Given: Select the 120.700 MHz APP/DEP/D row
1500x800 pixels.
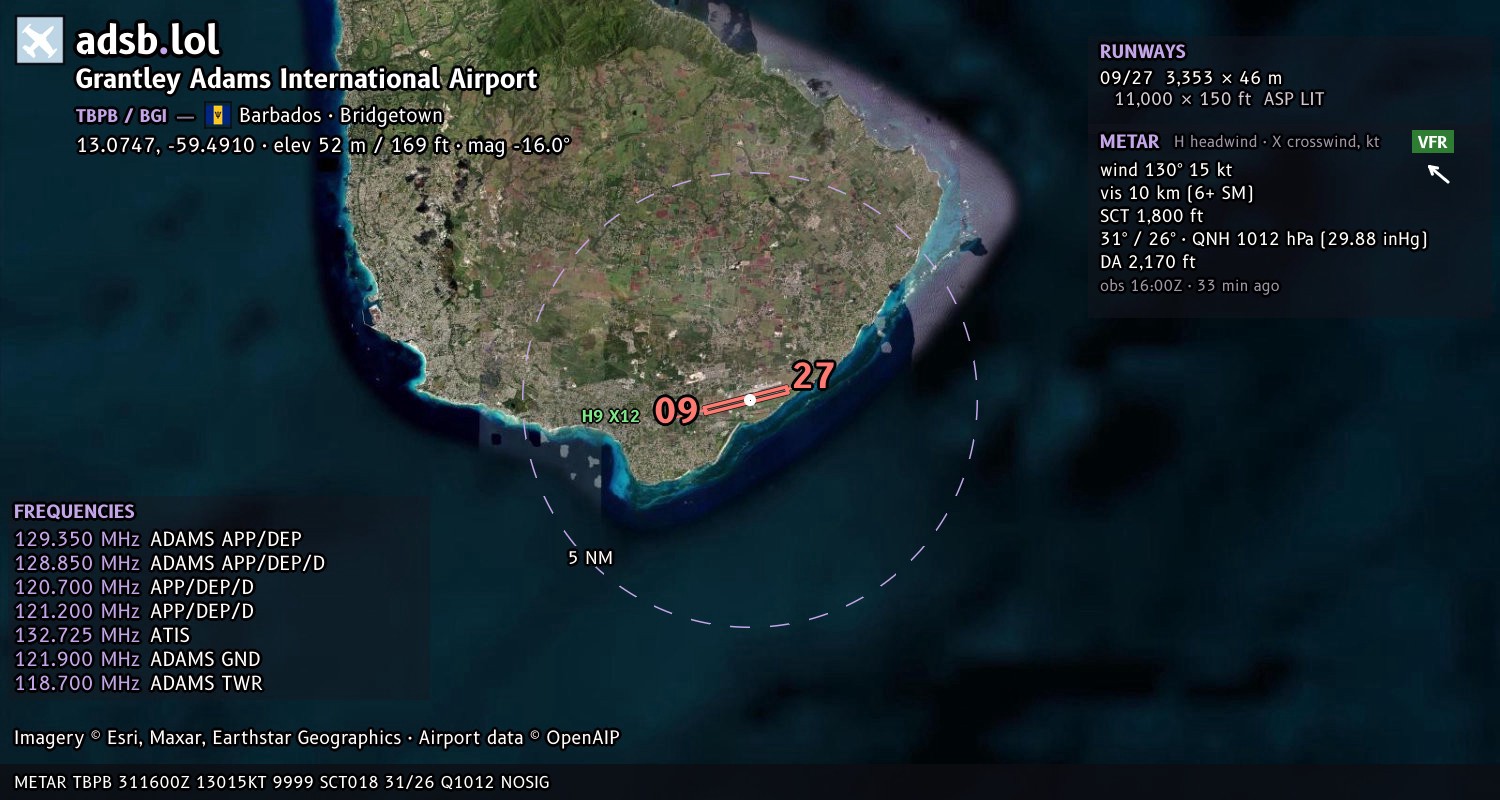Looking at the screenshot, I should coord(134,588).
